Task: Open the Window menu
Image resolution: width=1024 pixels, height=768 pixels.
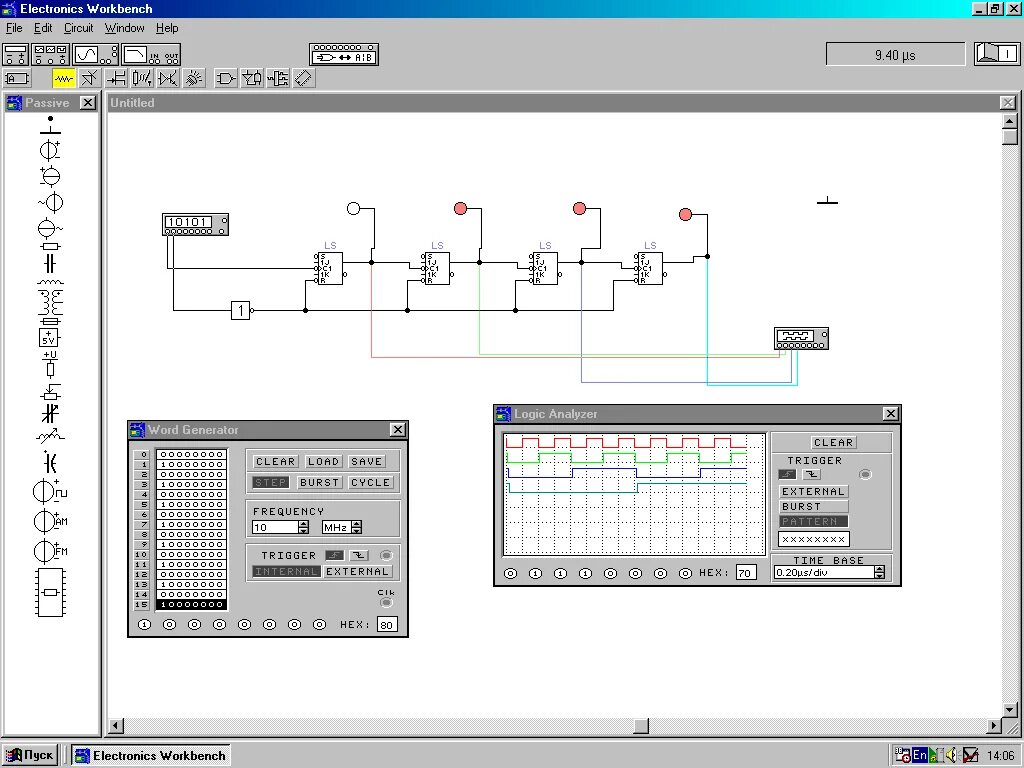Action: point(124,28)
